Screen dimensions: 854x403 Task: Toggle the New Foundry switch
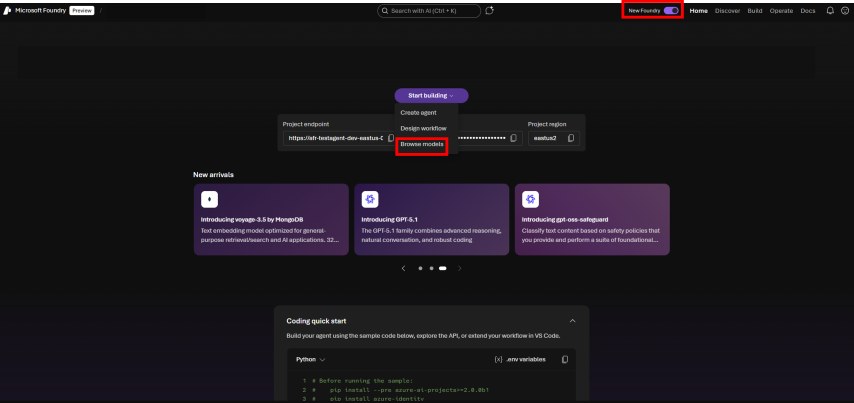tap(670, 11)
